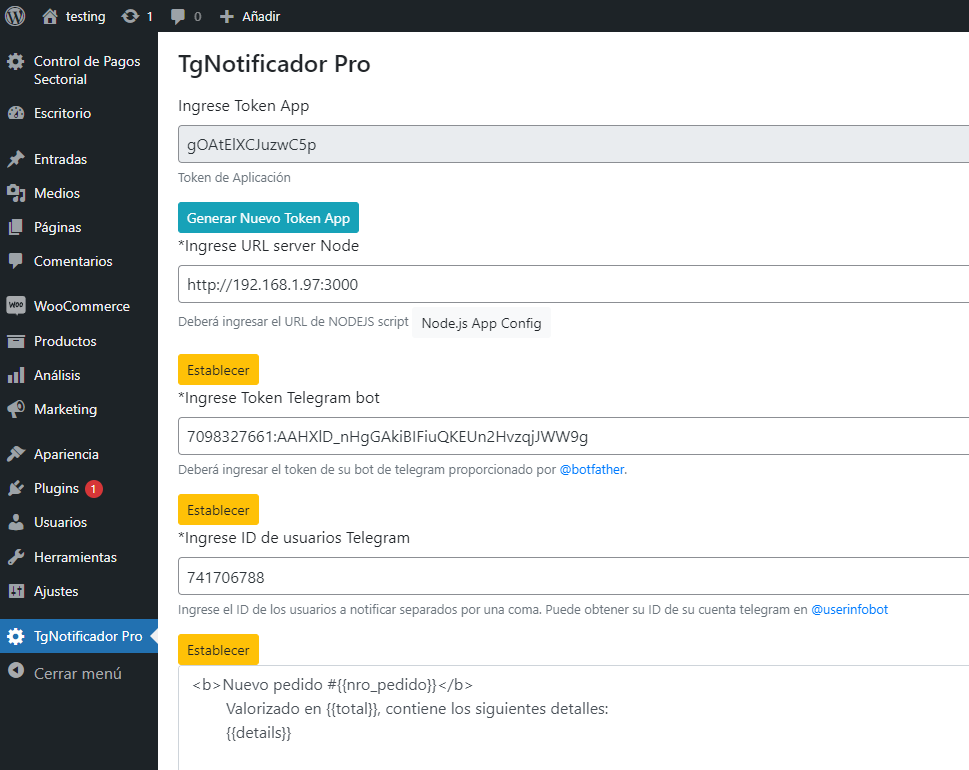Click the WordPress logo in the admin bar

(14, 16)
